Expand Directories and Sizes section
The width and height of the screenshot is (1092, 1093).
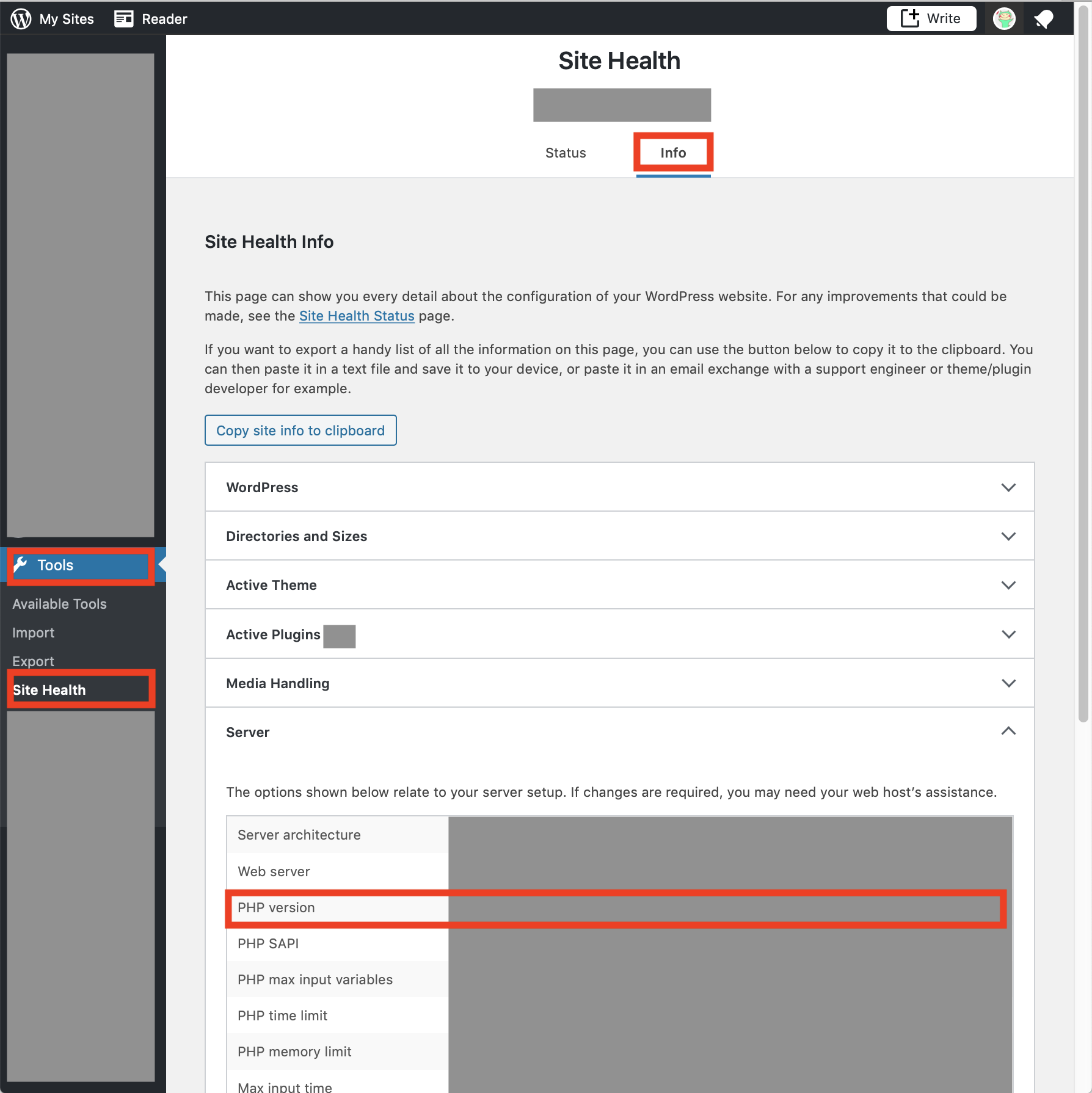tap(620, 536)
